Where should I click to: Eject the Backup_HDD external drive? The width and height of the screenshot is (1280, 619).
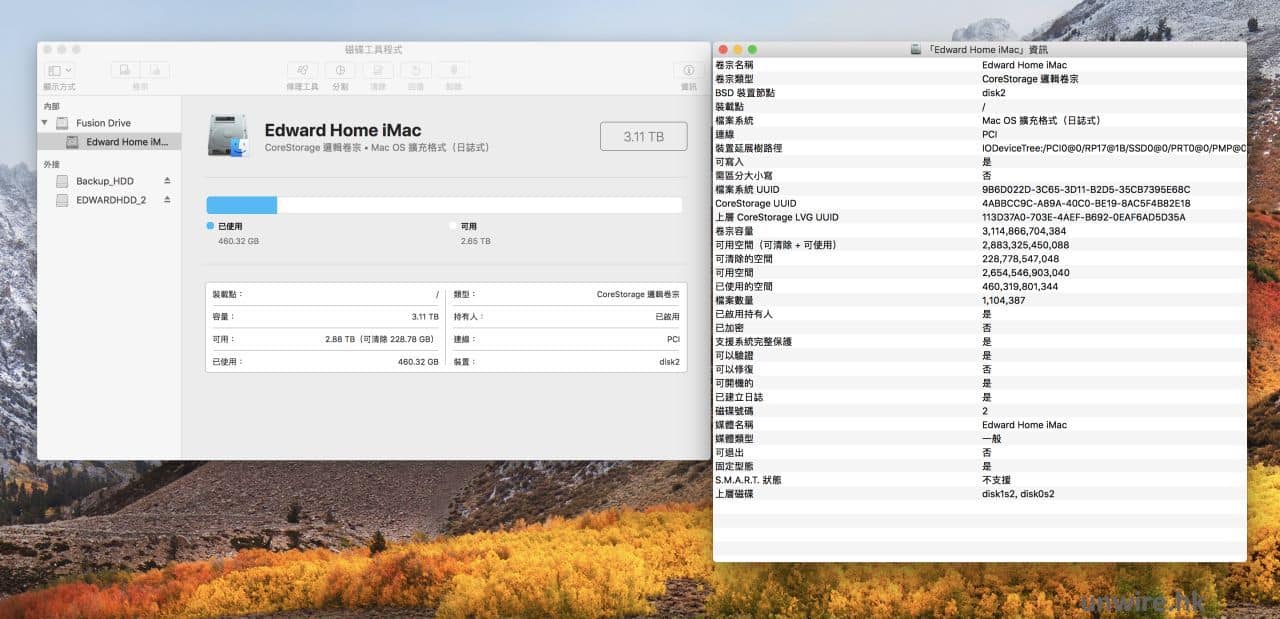click(167, 181)
